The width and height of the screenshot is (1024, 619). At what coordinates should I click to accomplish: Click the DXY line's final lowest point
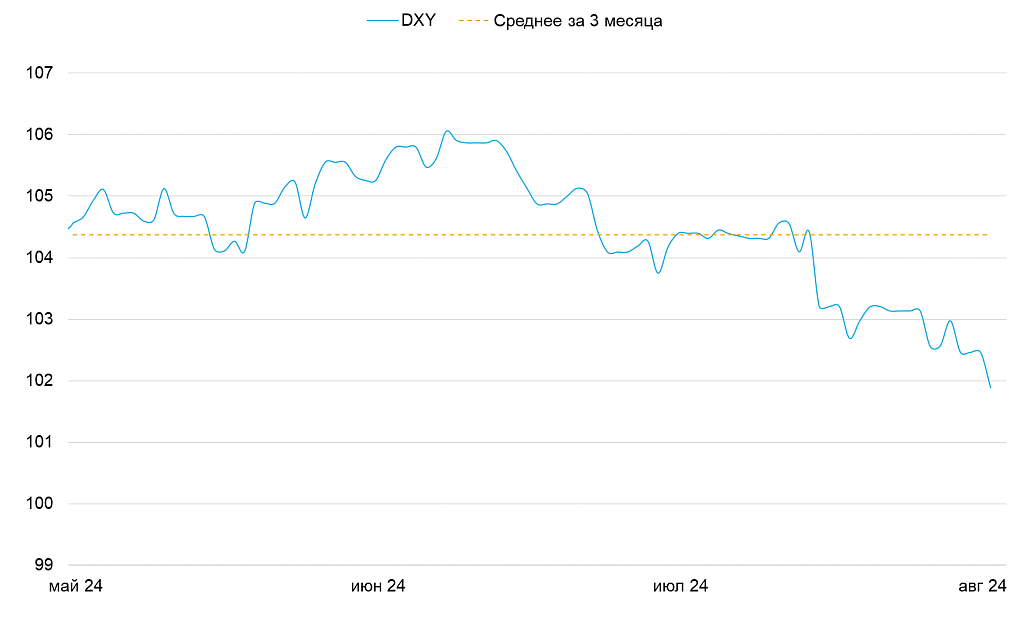[990, 388]
